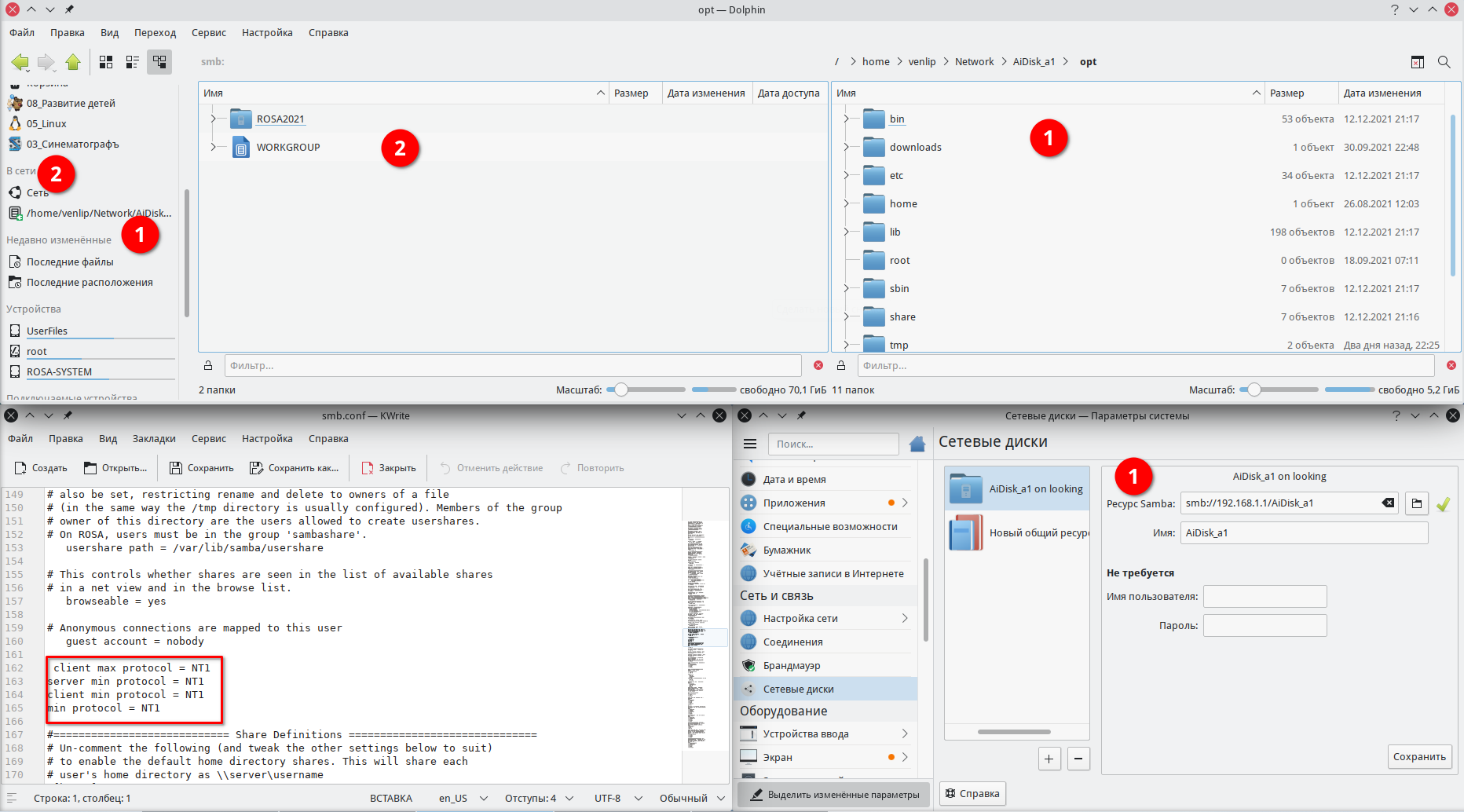Expand the WORKGROUP tree node
1464x812 pixels.
(213, 148)
